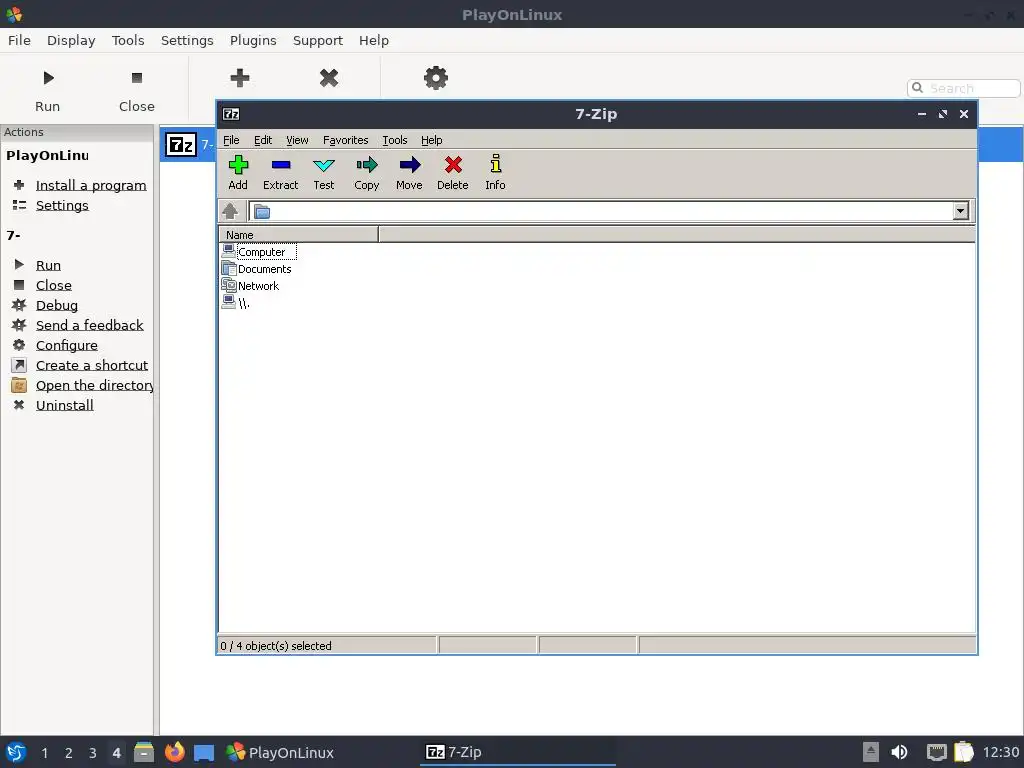Open the PlayOnLinux File menu

(x=19, y=40)
